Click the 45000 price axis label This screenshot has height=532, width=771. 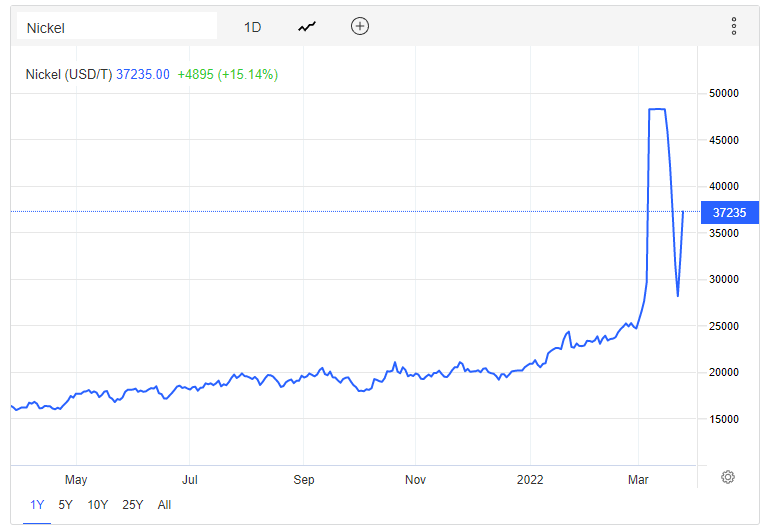724,140
